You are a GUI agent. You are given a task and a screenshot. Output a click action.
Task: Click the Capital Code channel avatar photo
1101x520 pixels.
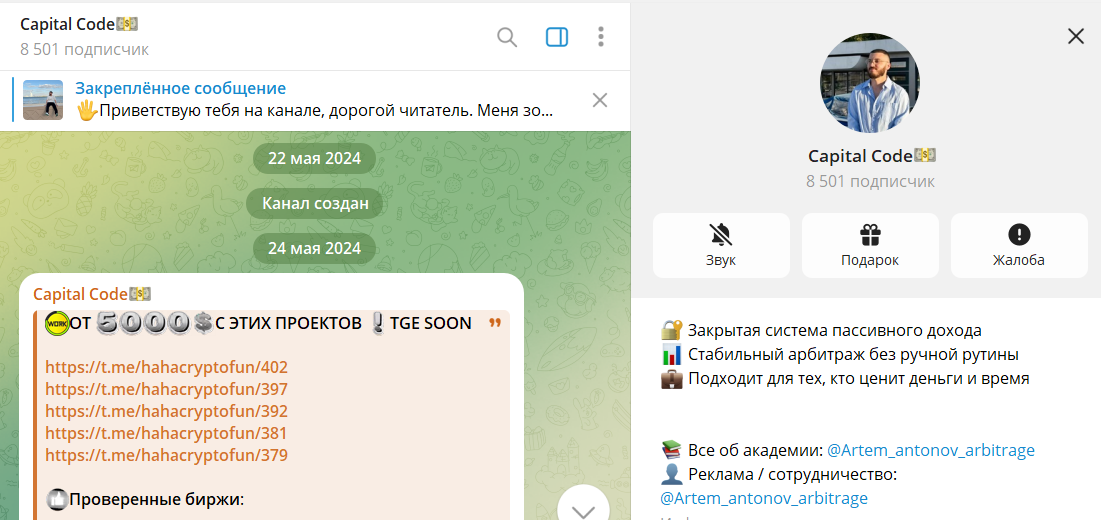pos(869,84)
